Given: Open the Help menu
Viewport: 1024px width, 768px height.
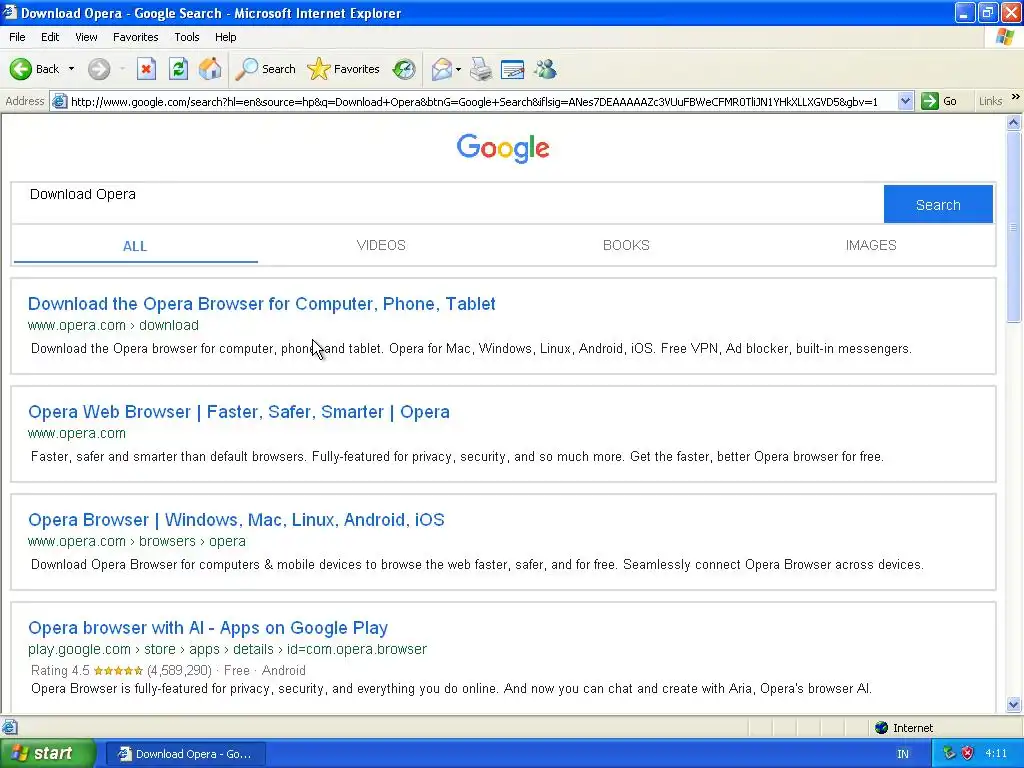Looking at the screenshot, I should pyautogui.click(x=226, y=37).
